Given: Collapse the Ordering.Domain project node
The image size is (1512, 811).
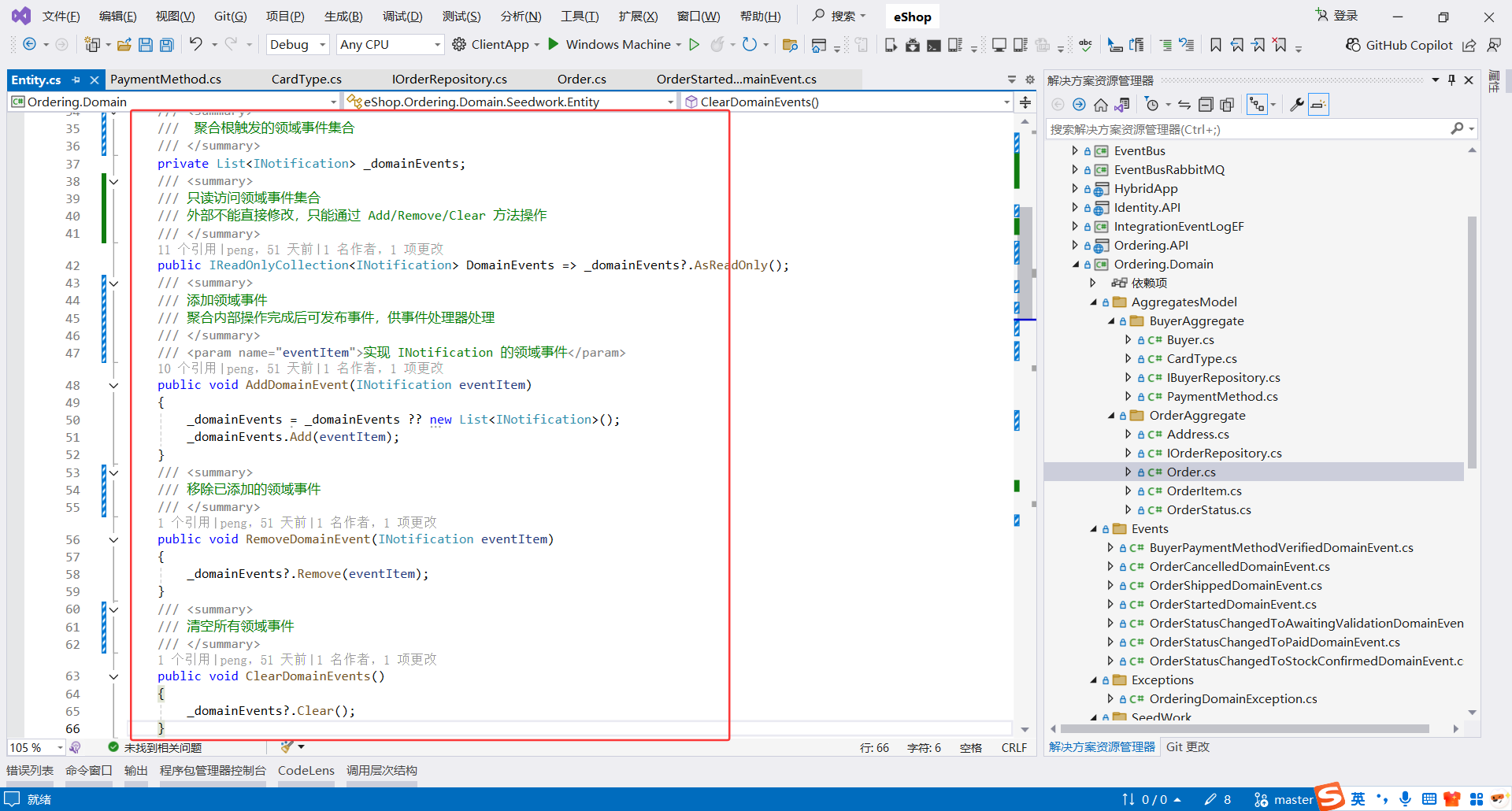Looking at the screenshot, I should pyautogui.click(x=1076, y=265).
